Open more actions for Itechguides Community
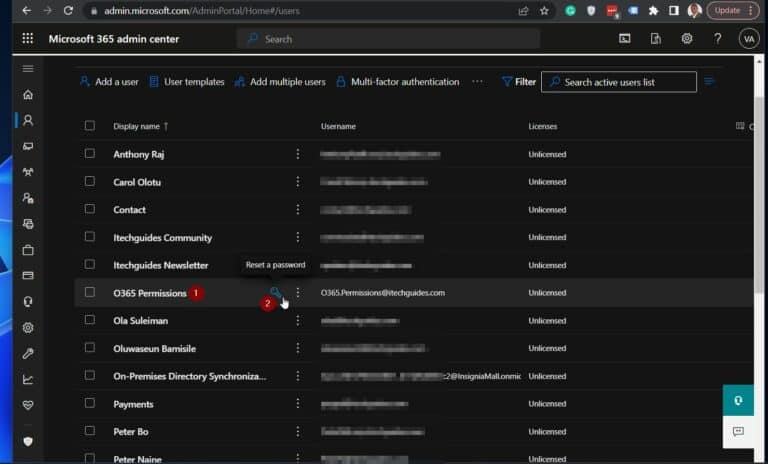Screen dimensions: 768x464 tap(298, 237)
